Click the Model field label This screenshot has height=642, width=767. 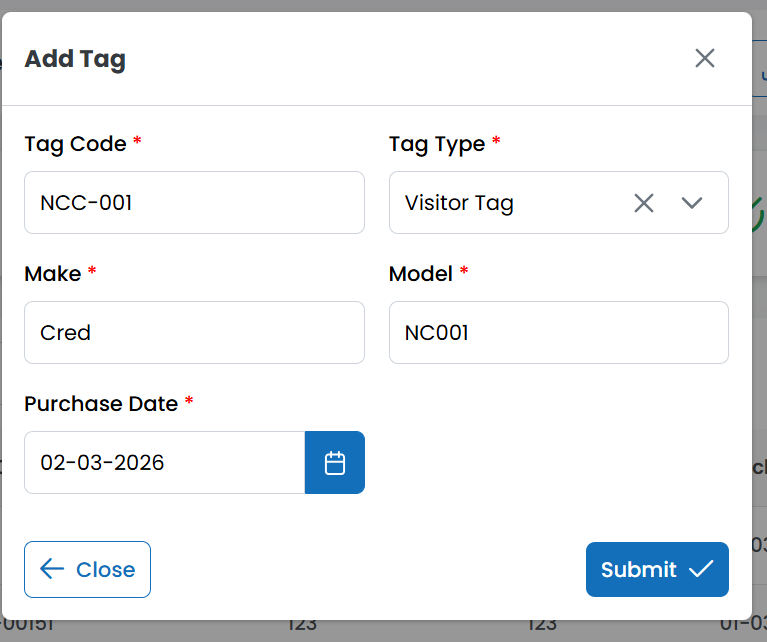421,274
